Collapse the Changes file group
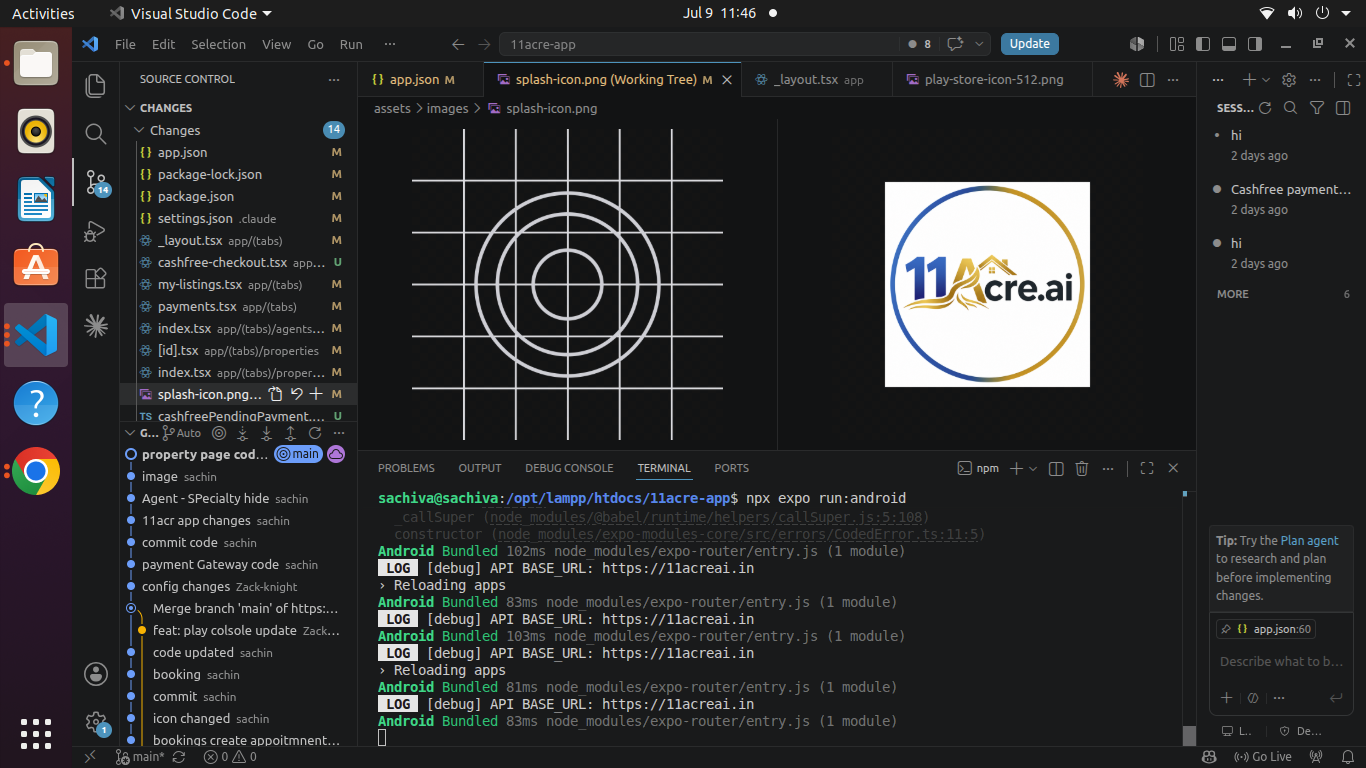The height and width of the screenshot is (768, 1366). click(140, 130)
